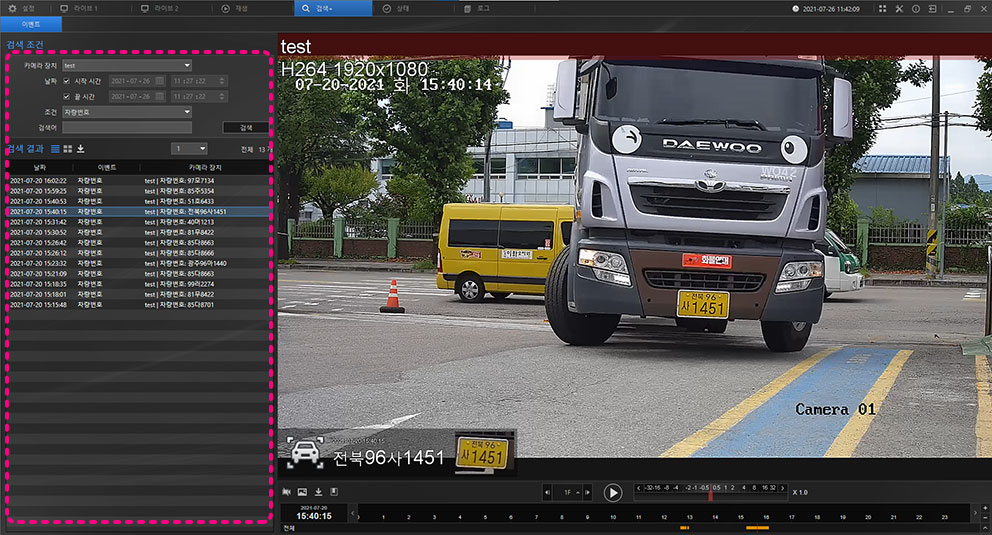Click the bookmark icon below video
This screenshot has width=992, height=535.
(334, 492)
